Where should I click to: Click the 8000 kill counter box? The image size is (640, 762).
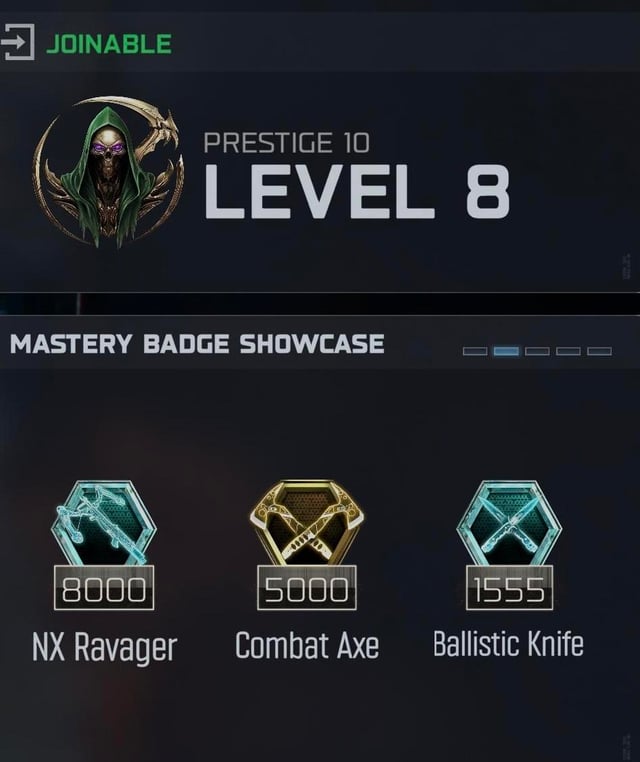(x=104, y=588)
